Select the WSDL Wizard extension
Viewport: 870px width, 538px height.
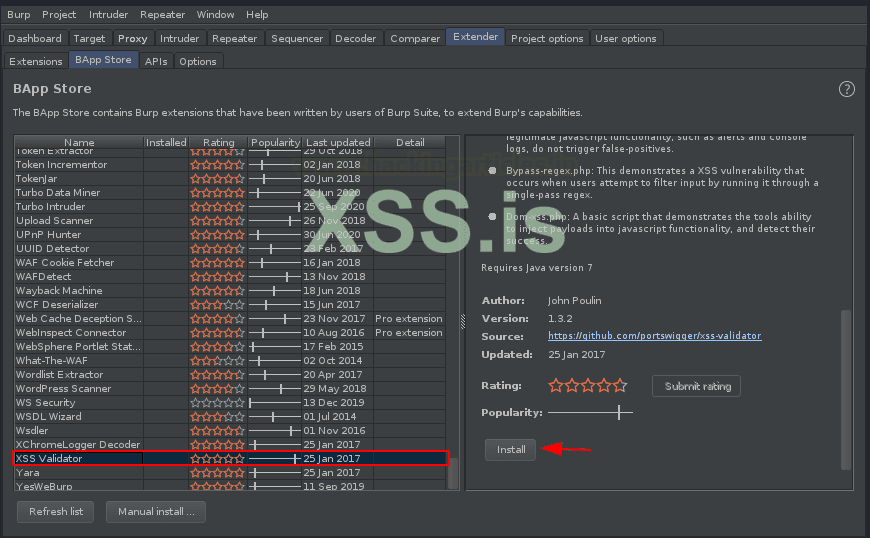pos(230,417)
